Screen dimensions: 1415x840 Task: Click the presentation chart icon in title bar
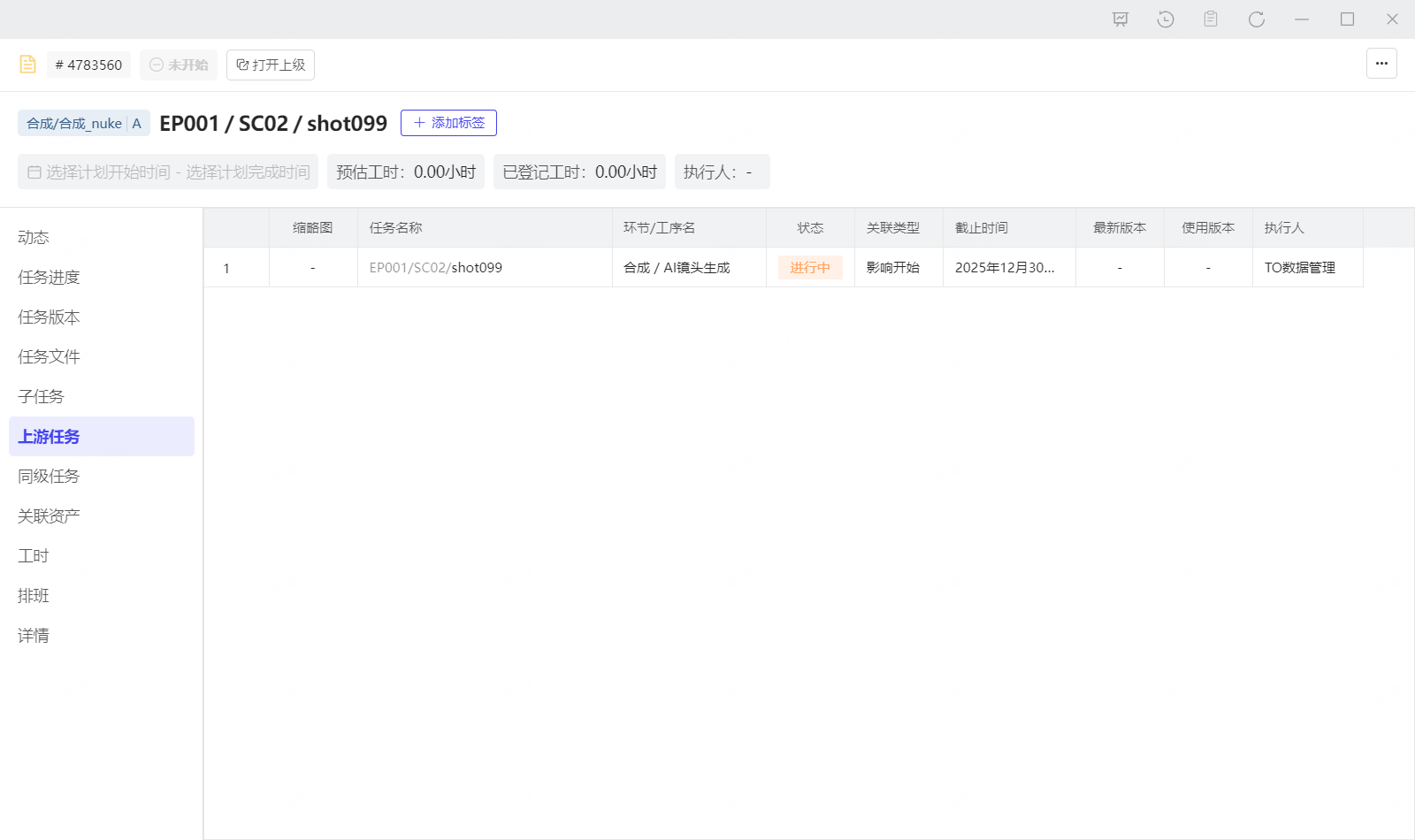pyautogui.click(x=1121, y=19)
